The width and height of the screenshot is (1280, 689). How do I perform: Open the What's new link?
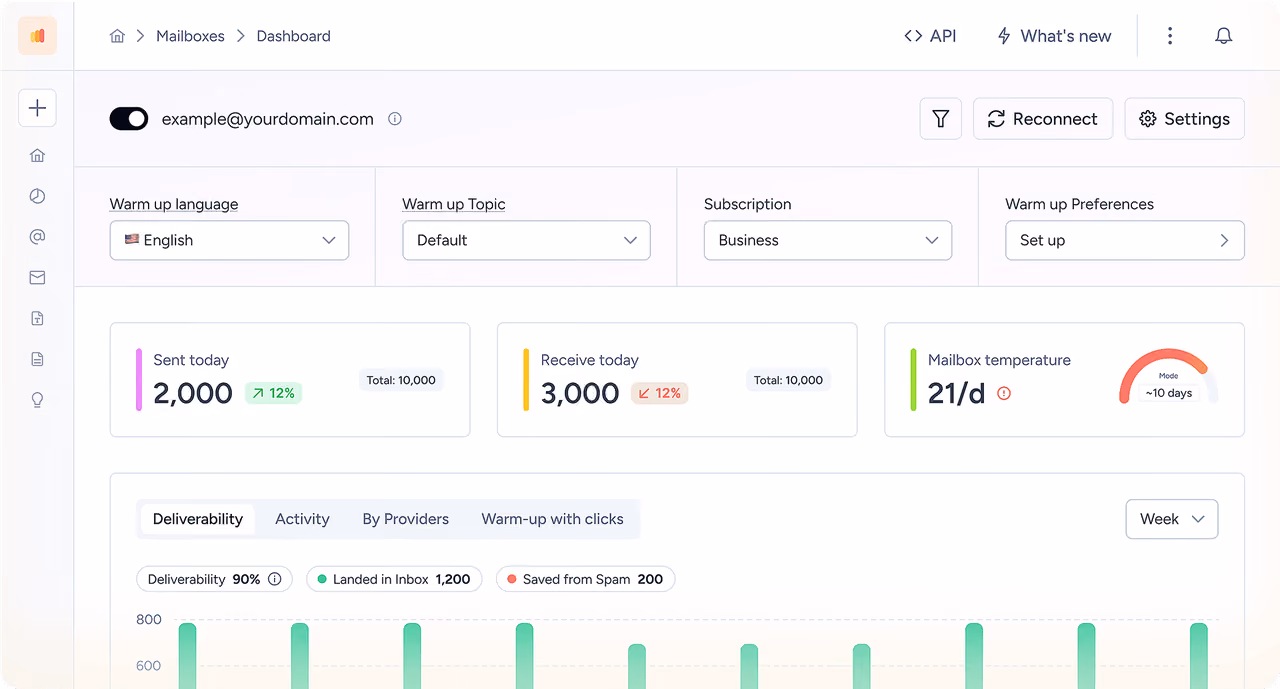click(1054, 36)
